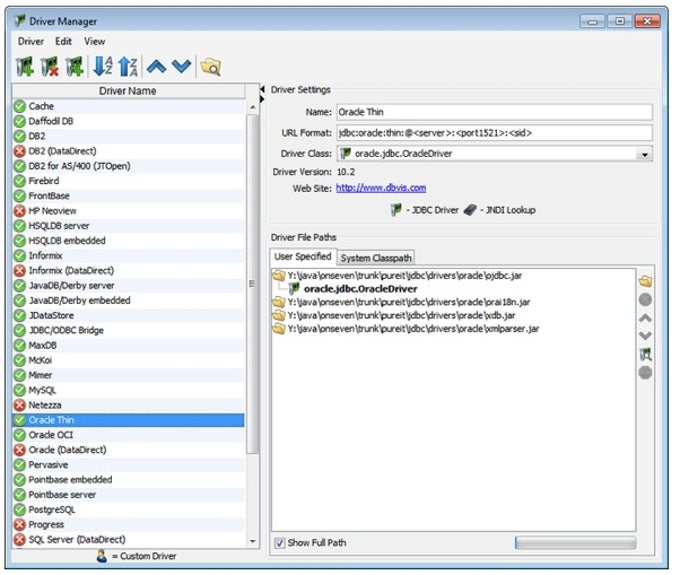680x575 pixels.
Task: Select the Oracle OCI driver
Action: 128,435
